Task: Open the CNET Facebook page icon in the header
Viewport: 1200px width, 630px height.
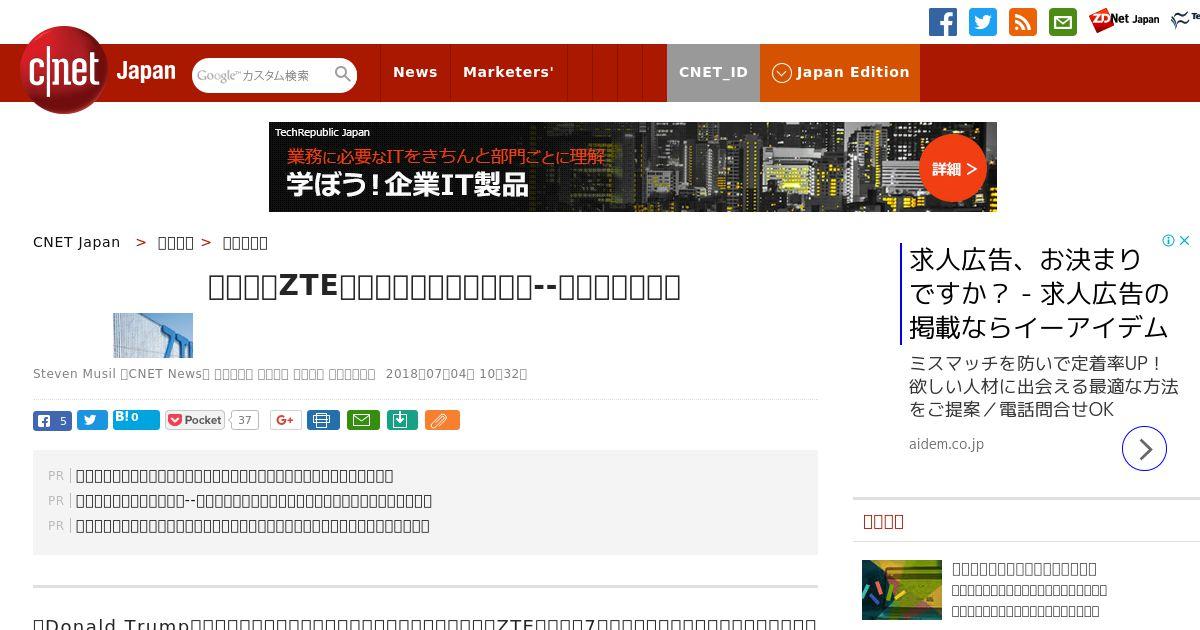Action: coord(943,22)
